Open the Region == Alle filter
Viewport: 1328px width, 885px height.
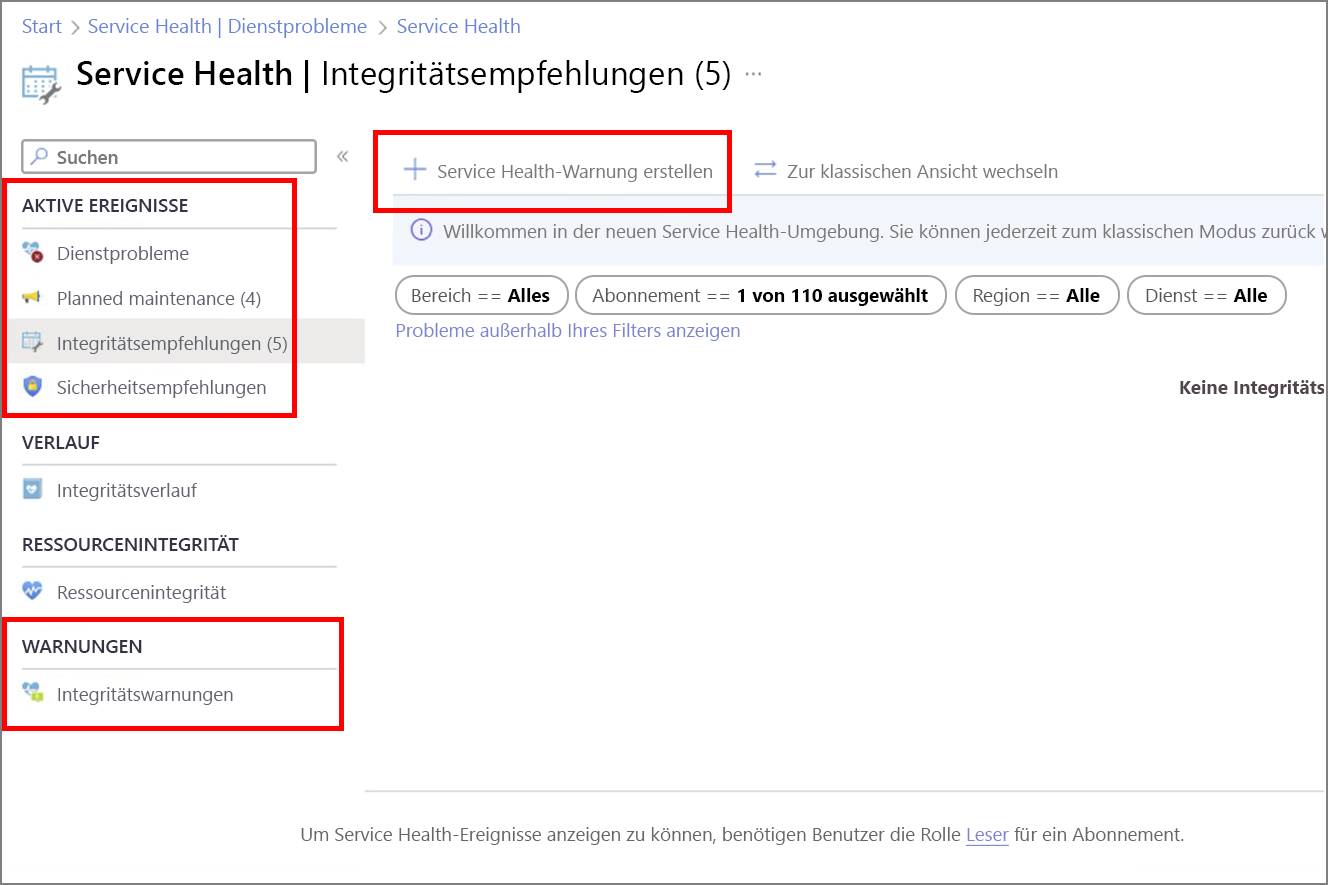[1036, 295]
